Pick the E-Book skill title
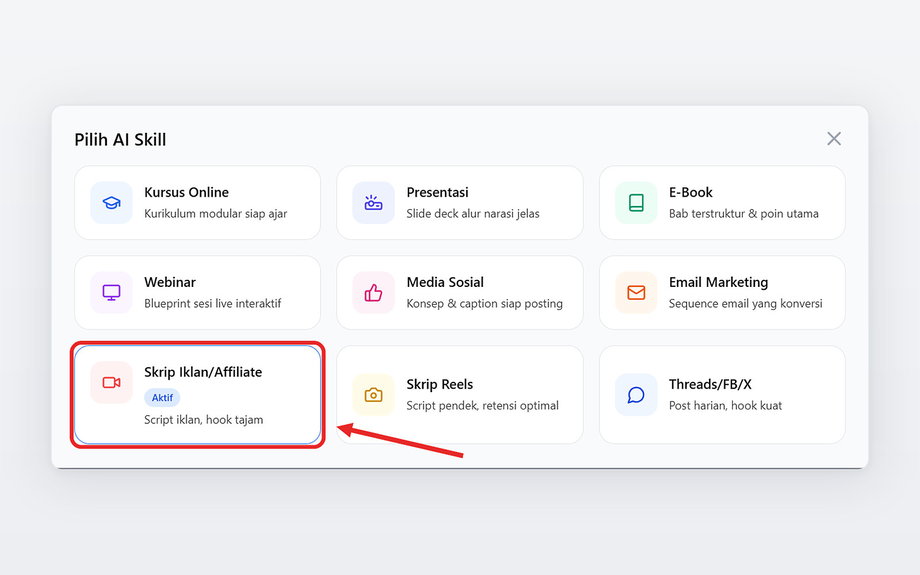 click(x=691, y=192)
